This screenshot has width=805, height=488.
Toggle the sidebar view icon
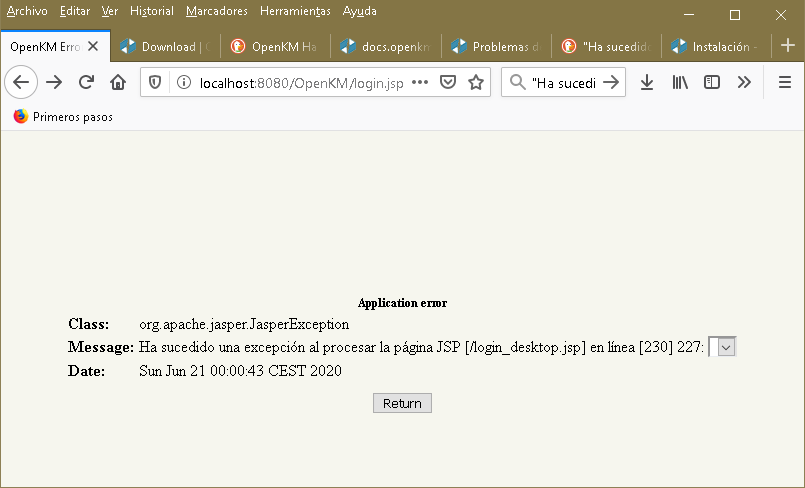712,82
